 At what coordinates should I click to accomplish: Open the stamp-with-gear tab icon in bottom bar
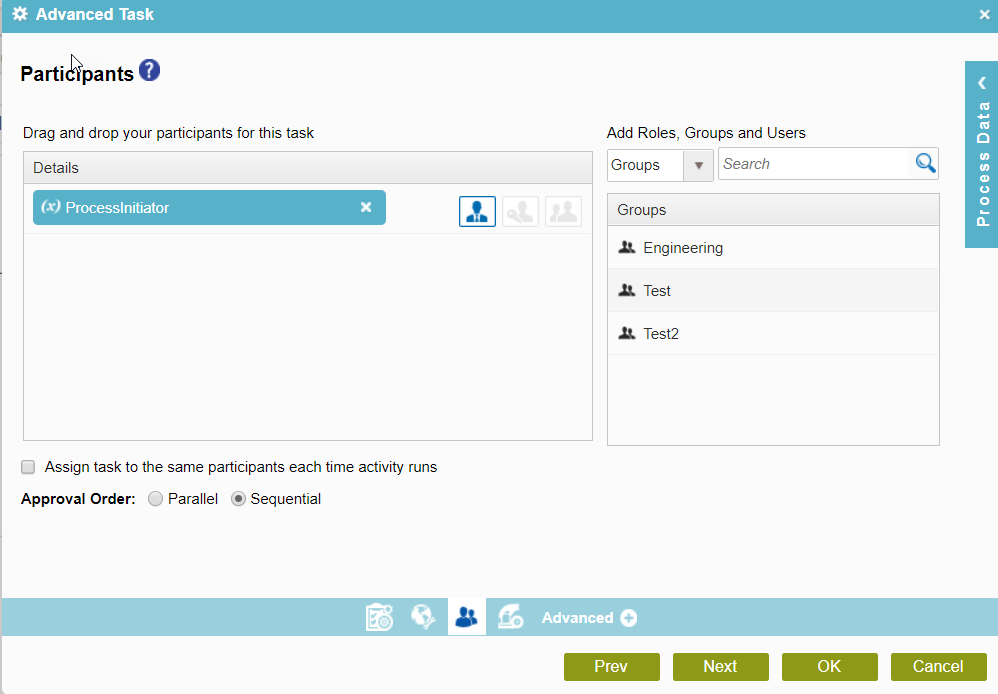(x=511, y=618)
